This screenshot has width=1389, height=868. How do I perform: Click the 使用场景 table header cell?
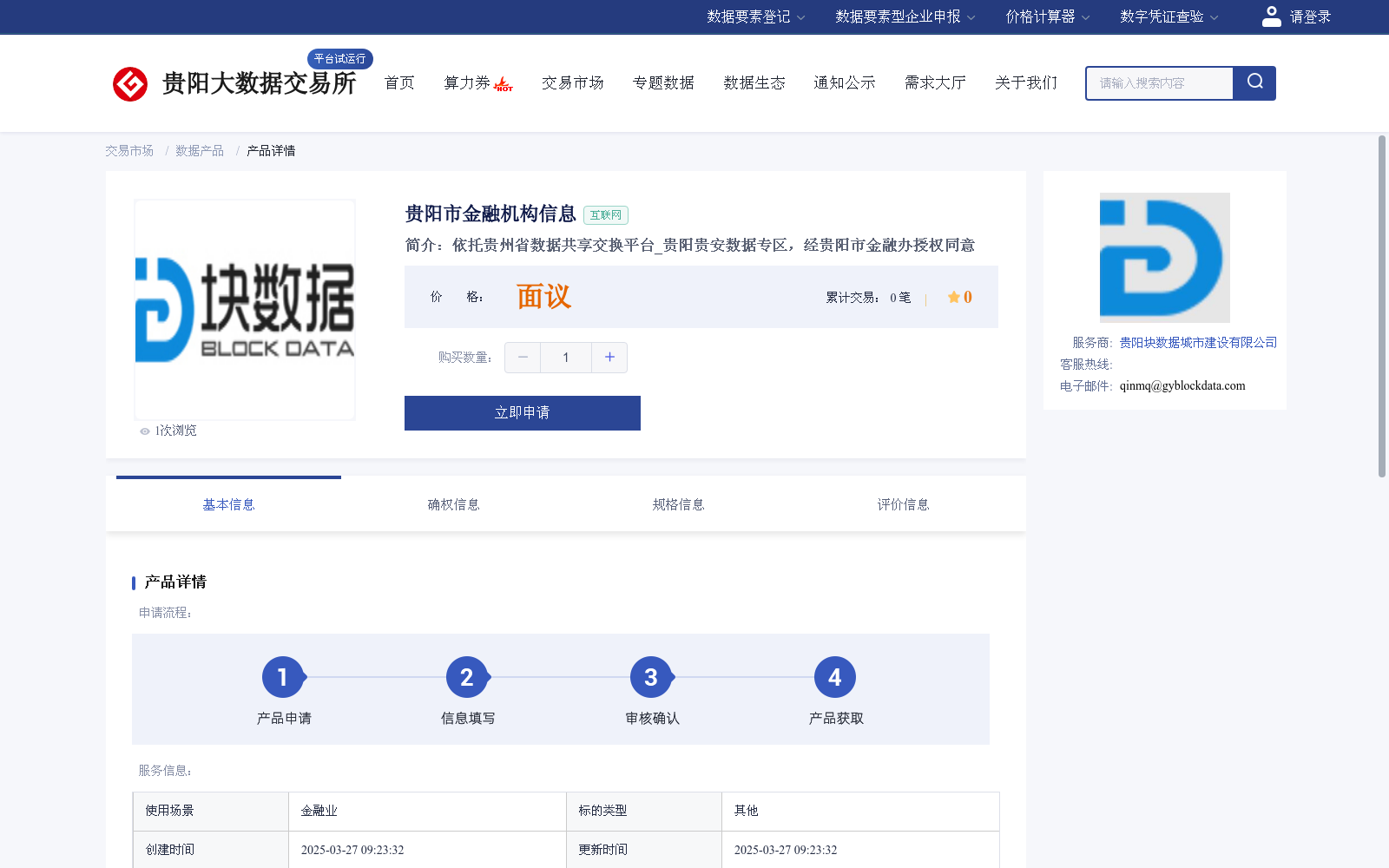click(x=211, y=811)
